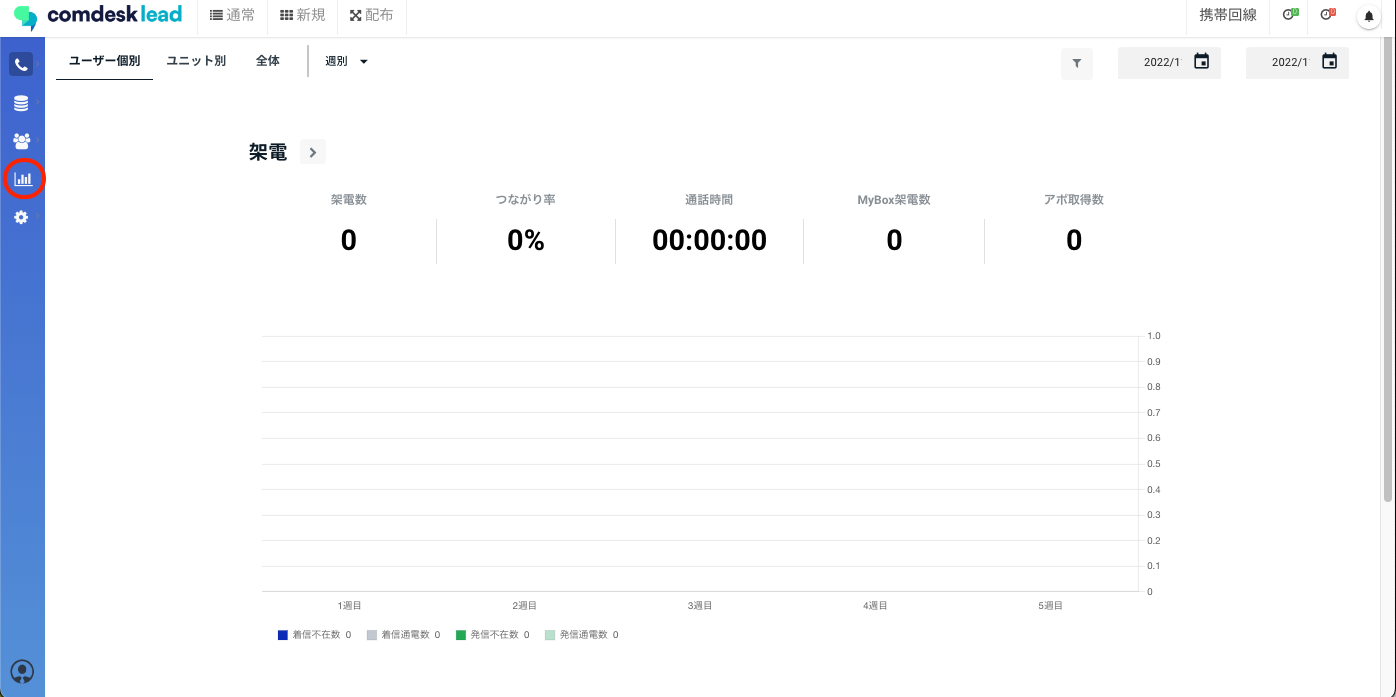Open the users group sidebar icon
The image size is (1396, 697).
[x=21, y=141]
